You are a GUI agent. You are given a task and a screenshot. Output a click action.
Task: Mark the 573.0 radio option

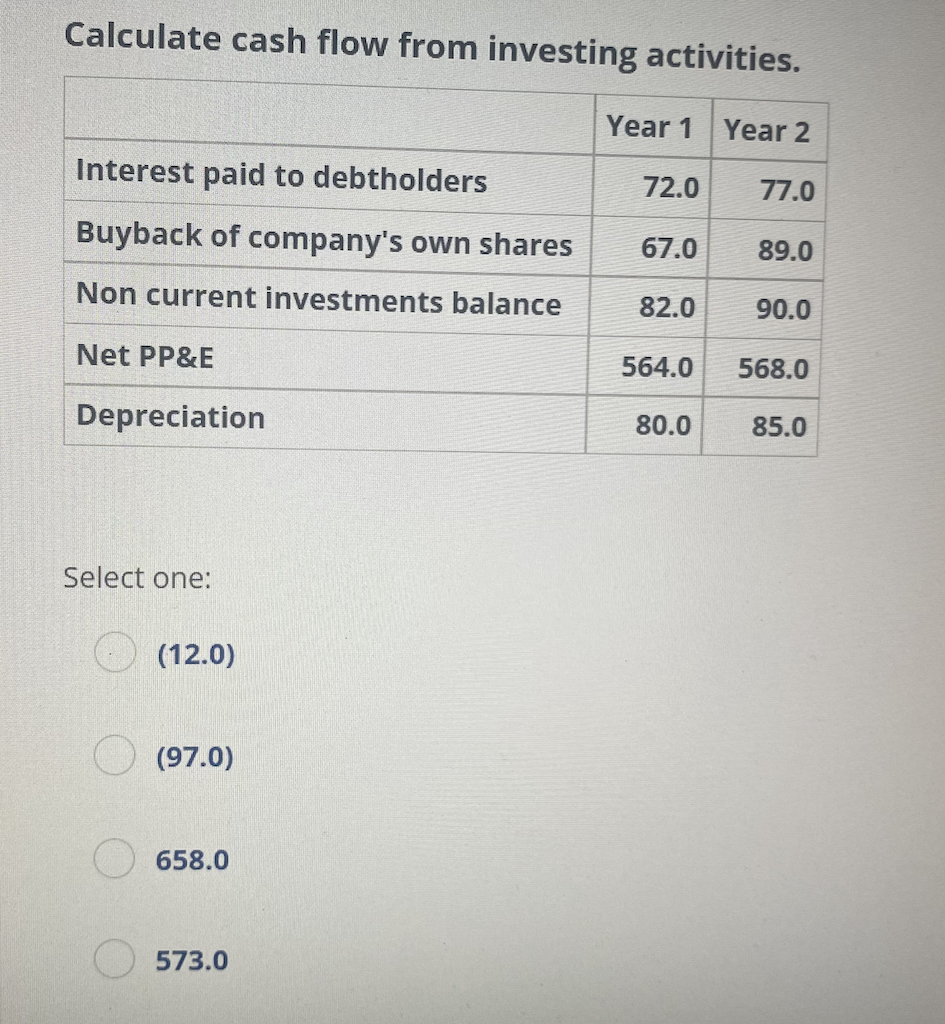pyautogui.click(x=116, y=961)
